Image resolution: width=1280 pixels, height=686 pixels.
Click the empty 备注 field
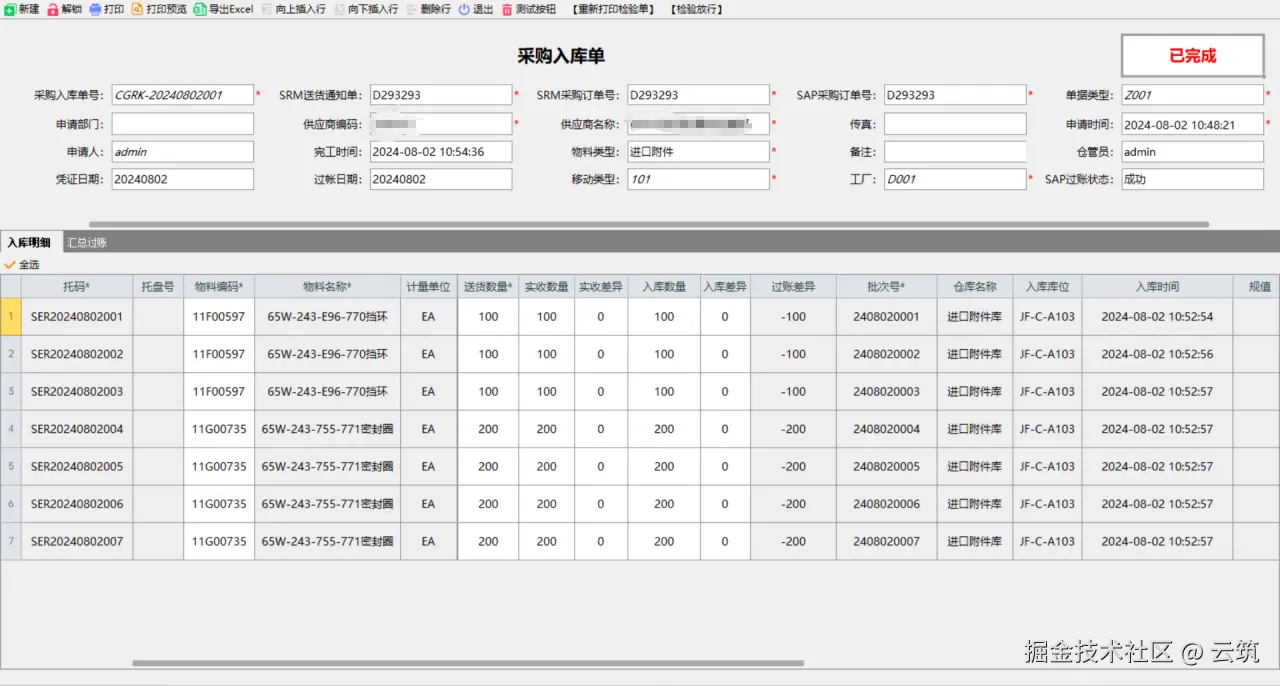(955, 152)
